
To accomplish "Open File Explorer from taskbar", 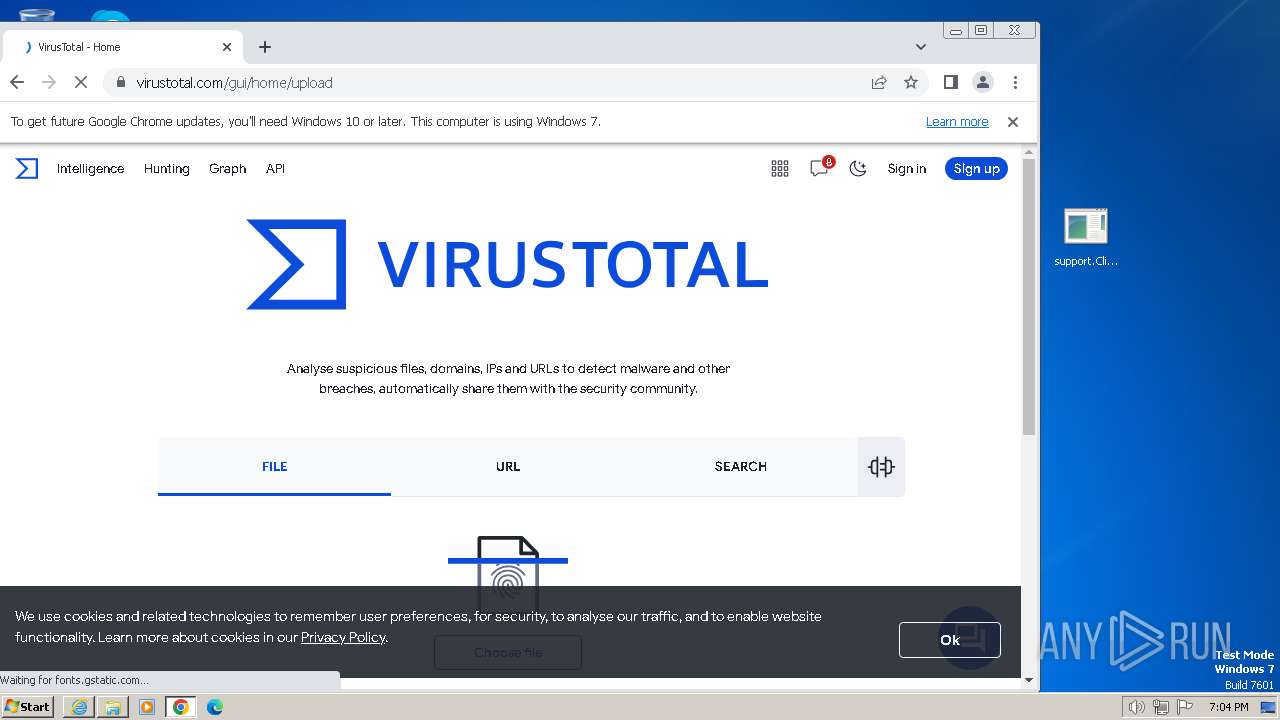I will point(113,707).
